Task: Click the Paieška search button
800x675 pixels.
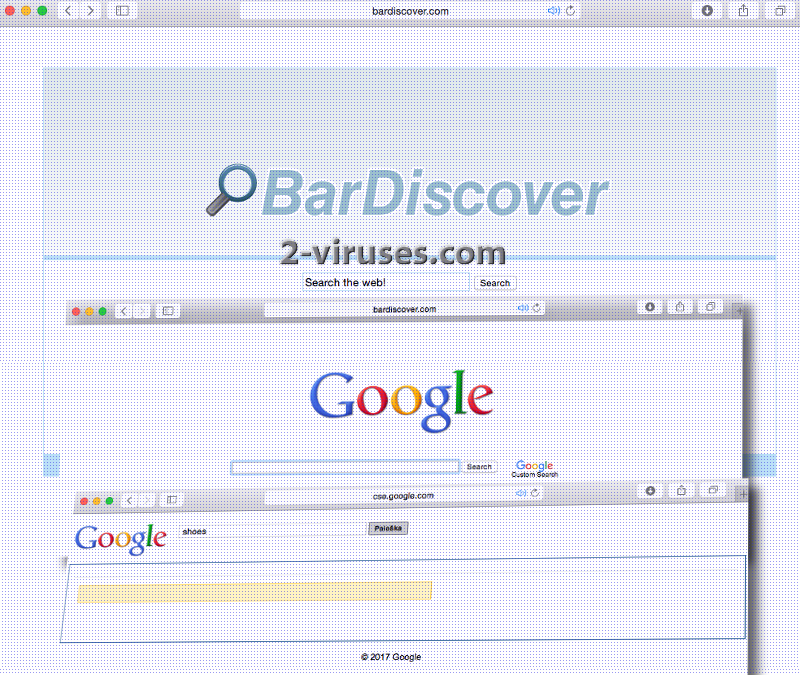Action: pyautogui.click(x=388, y=529)
